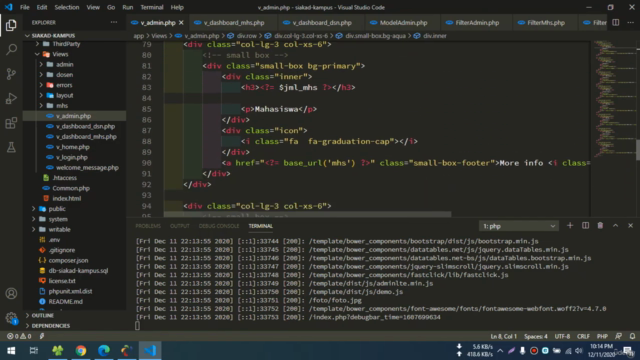Screen dimensions: 640x360
Task: Click feedback icon in status bar
Action: click(x=618, y=336)
